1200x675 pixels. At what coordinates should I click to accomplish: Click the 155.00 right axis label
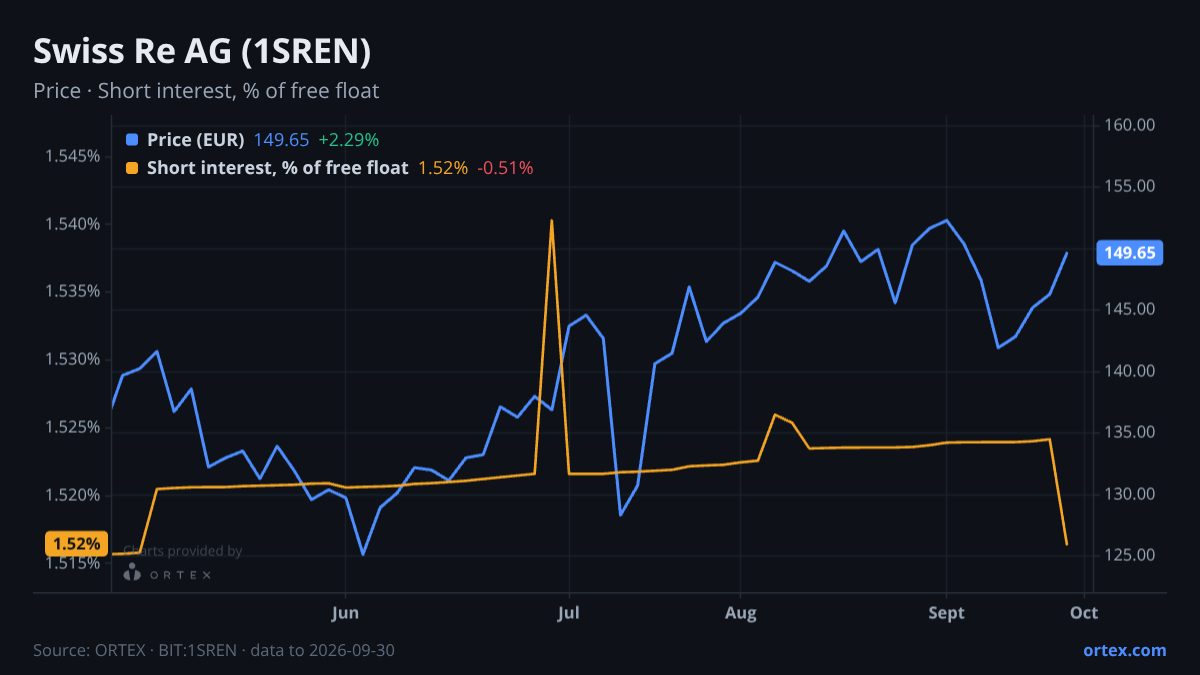[x=1130, y=186]
